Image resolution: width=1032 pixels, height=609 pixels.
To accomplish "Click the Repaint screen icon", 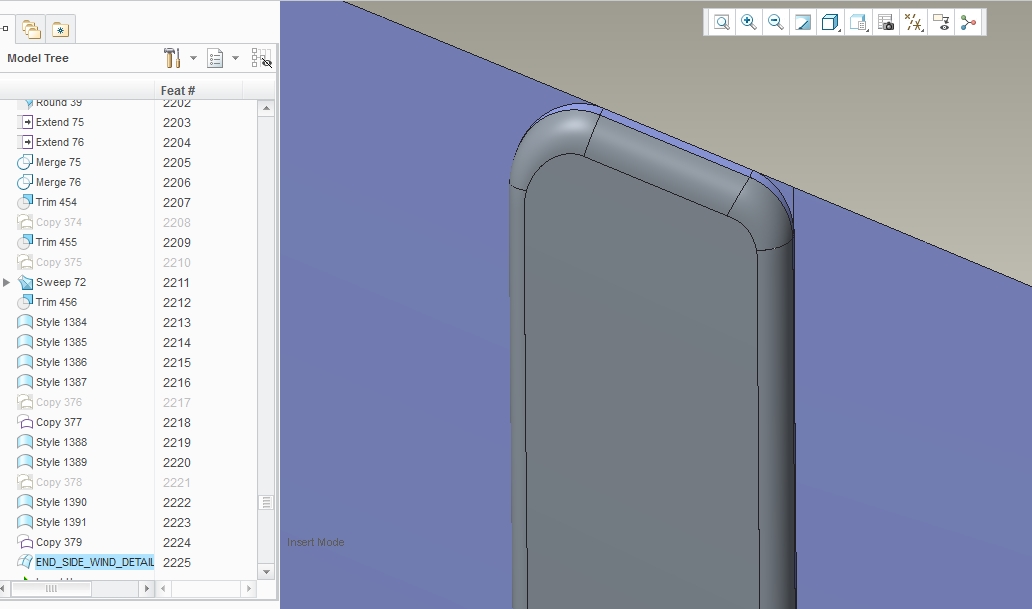I will [803, 22].
